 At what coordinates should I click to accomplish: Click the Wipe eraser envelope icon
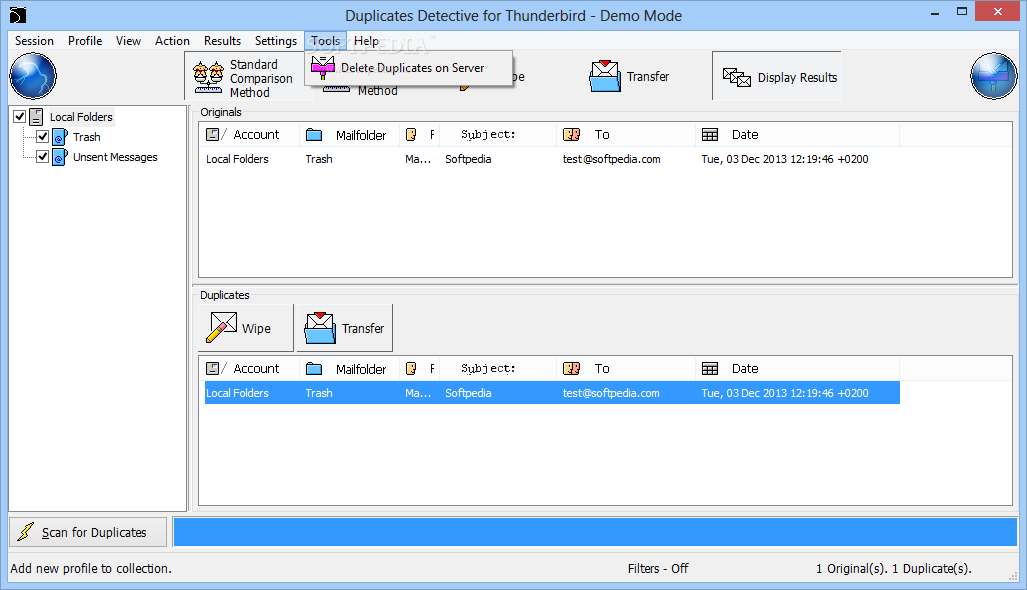(x=221, y=327)
